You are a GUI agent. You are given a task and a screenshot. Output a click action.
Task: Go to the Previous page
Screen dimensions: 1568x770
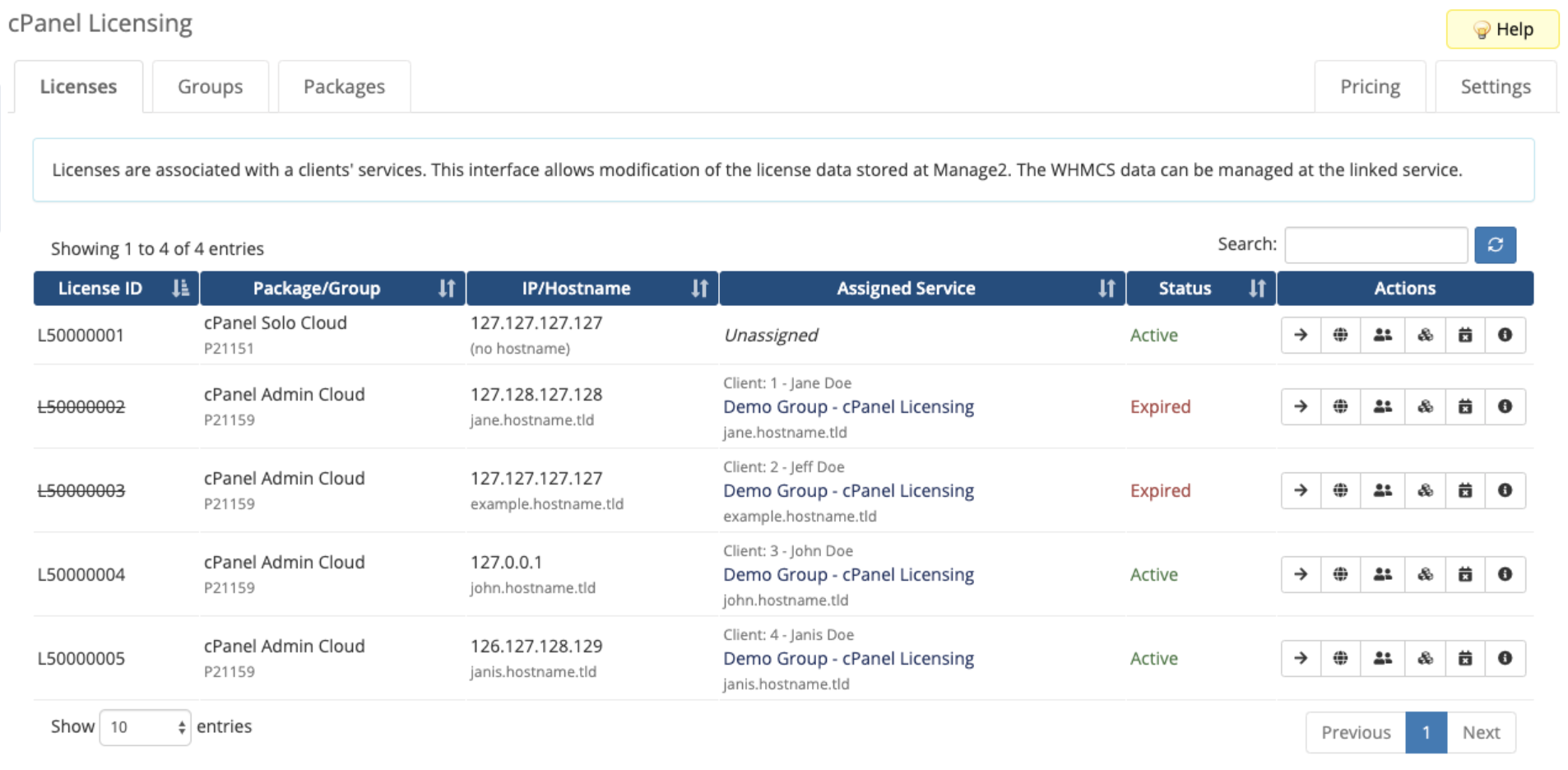1356,732
